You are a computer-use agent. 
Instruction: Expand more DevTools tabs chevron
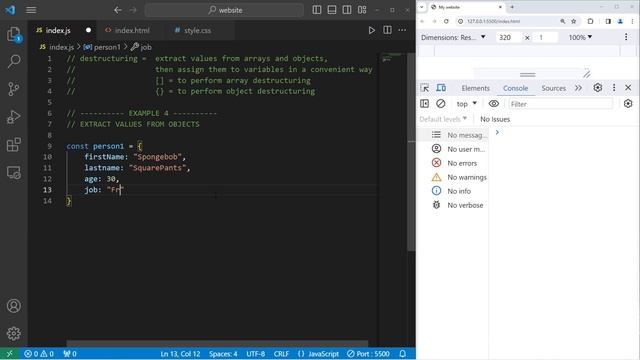click(578, 88)
